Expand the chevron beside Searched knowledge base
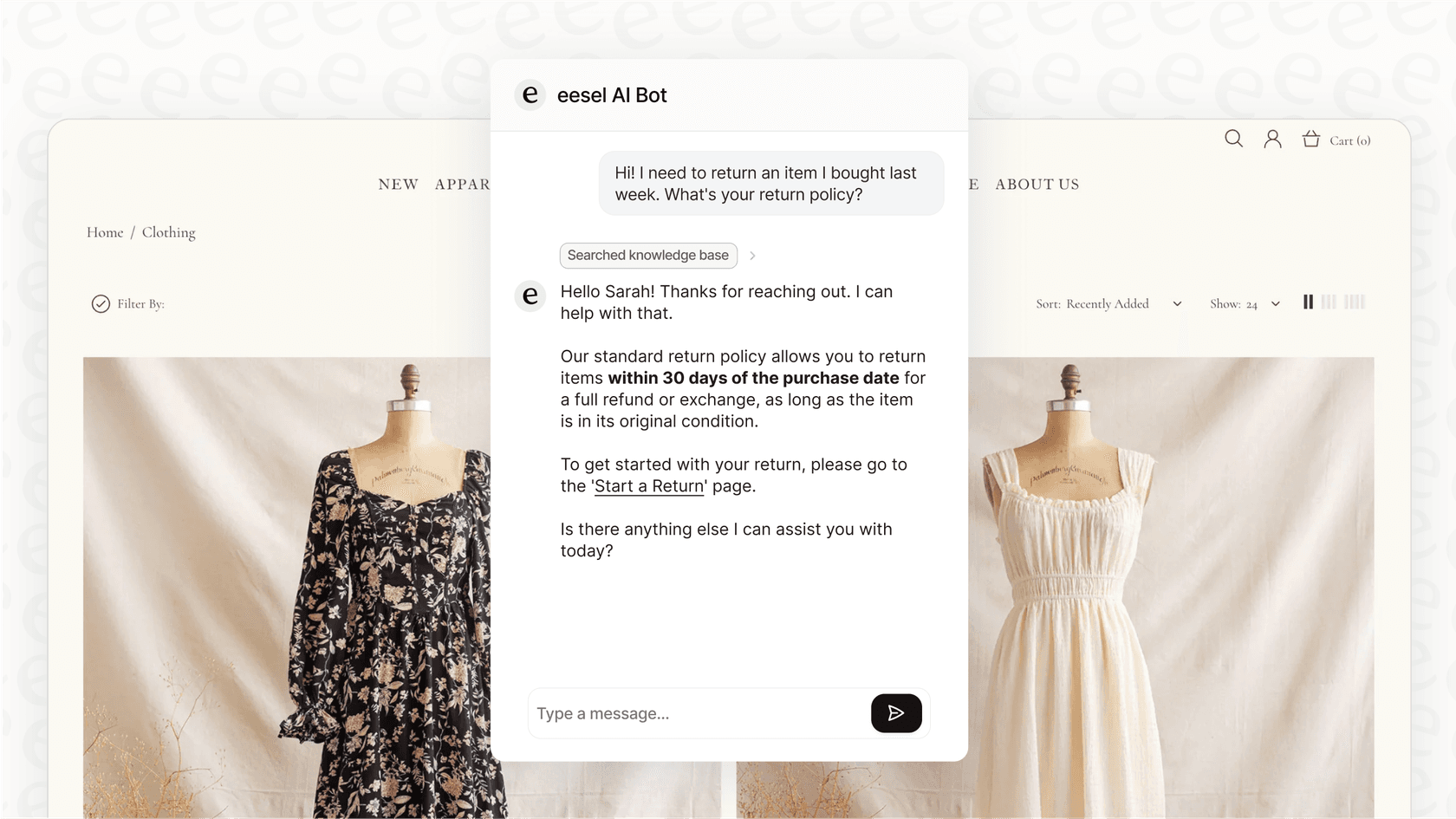This screenshot has width=1456, height=819. click(752, 256)
